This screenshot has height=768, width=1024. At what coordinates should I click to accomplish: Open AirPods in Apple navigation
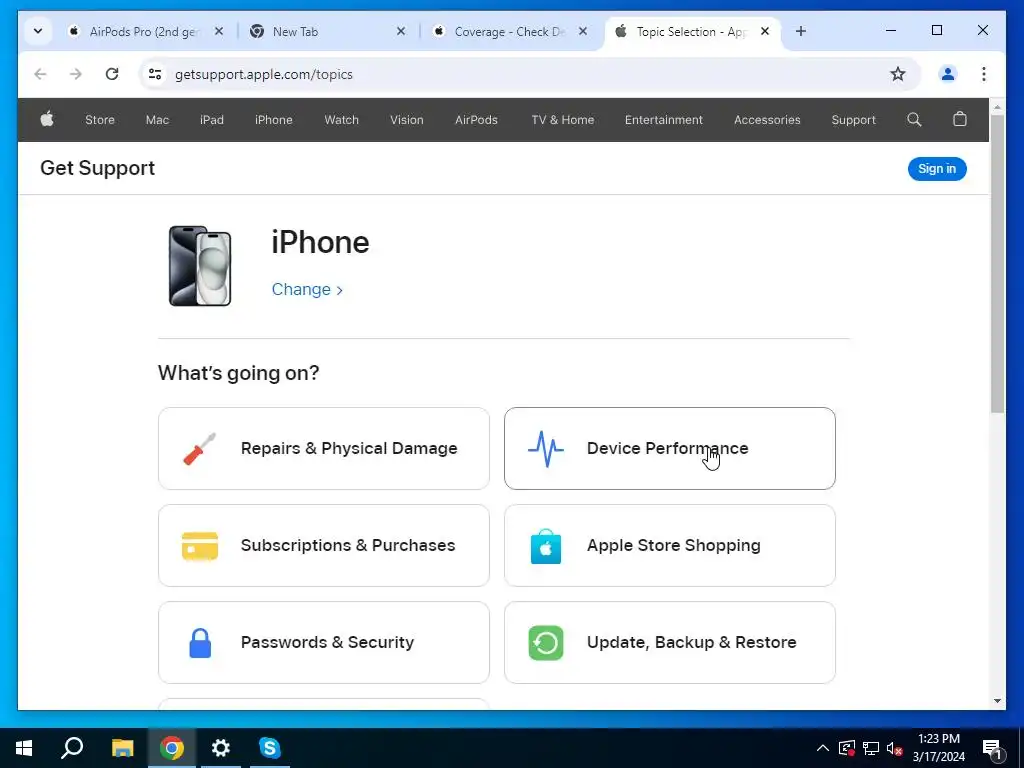tap(476, 120)
